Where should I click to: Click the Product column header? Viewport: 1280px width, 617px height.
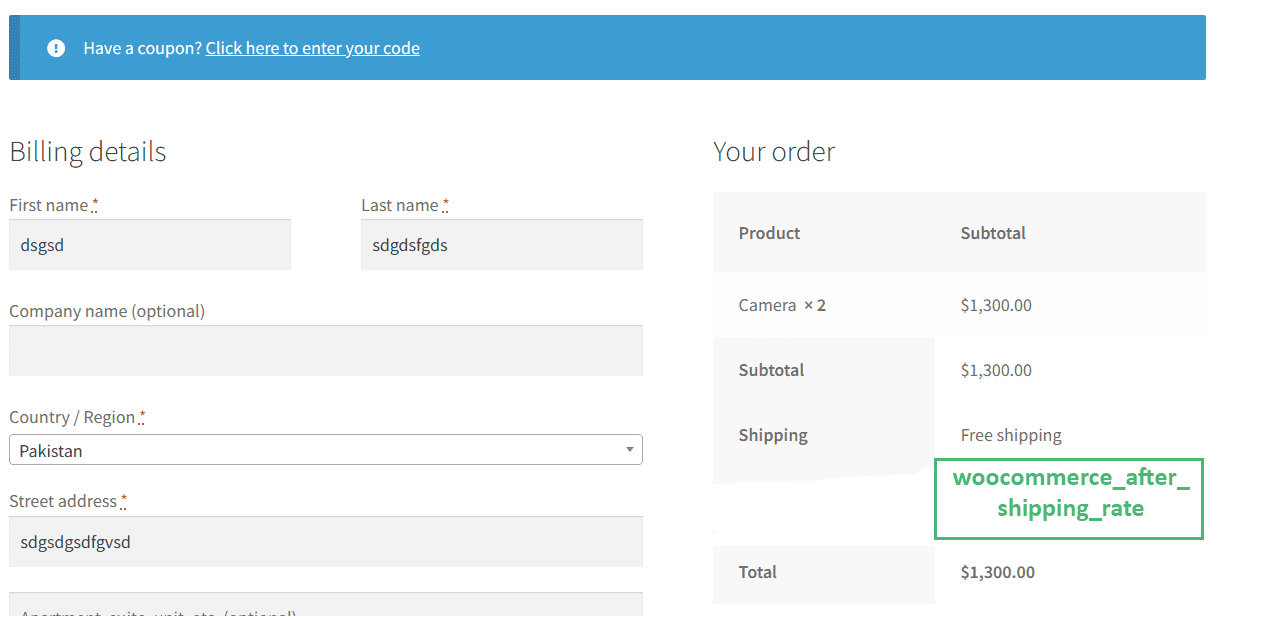coord(769,233)
